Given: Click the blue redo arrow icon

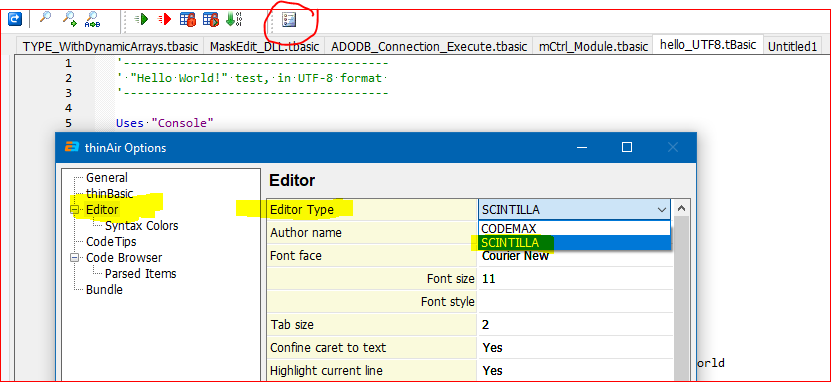Looking at the screenshot, I should pyautogui.click(x=15, y=20).
